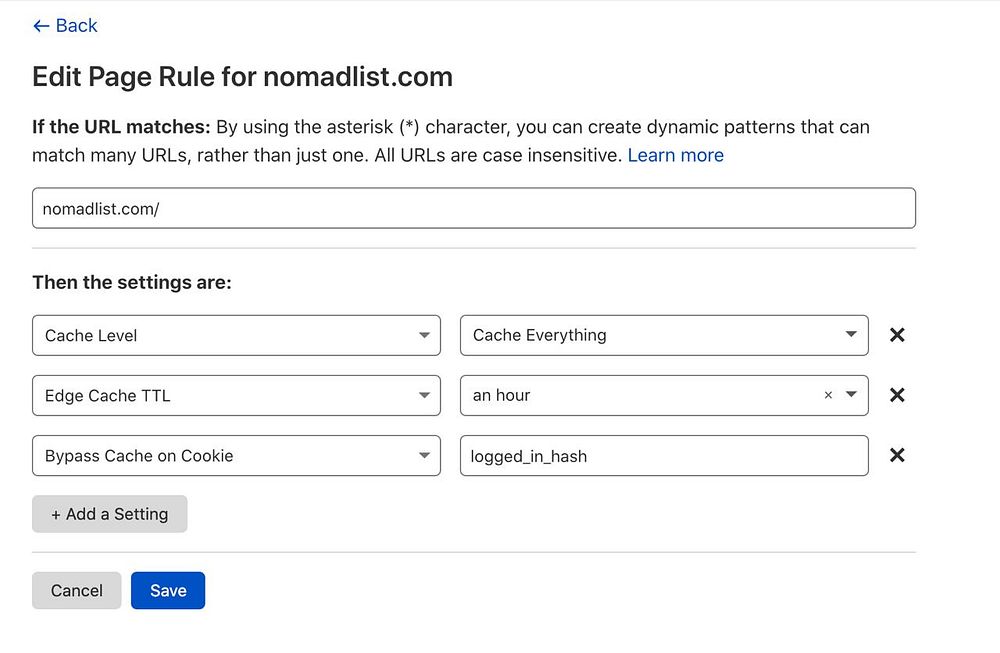Click the Add a Setting button
This screenshot has width=1000, height=653.
coord(109,514)
